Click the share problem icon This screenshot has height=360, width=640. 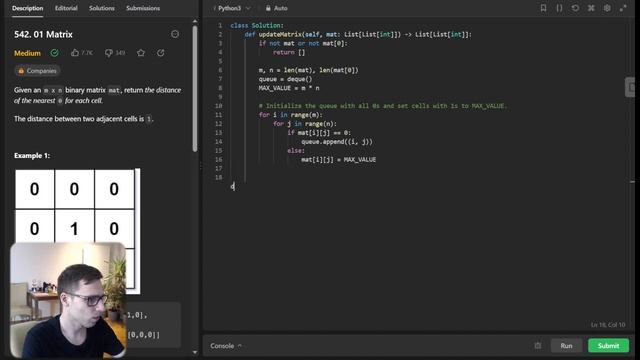pos(161,53)
